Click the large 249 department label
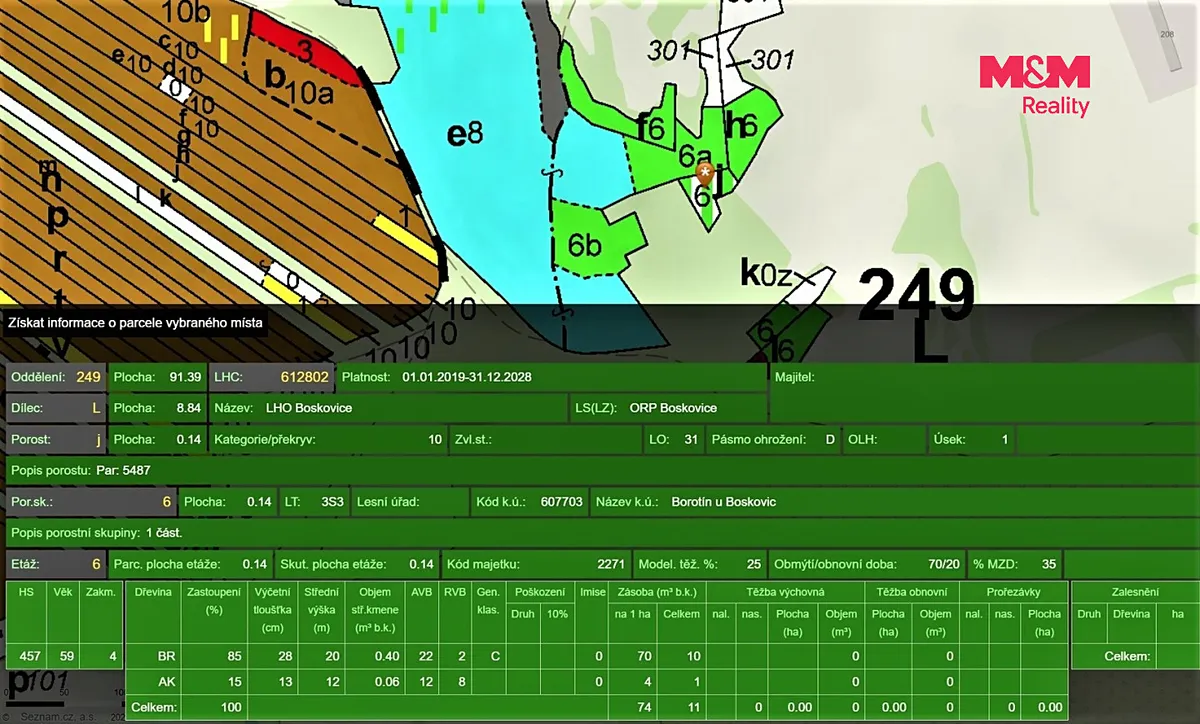This screenshot has width=1200, height=724. tap(916, 296)
